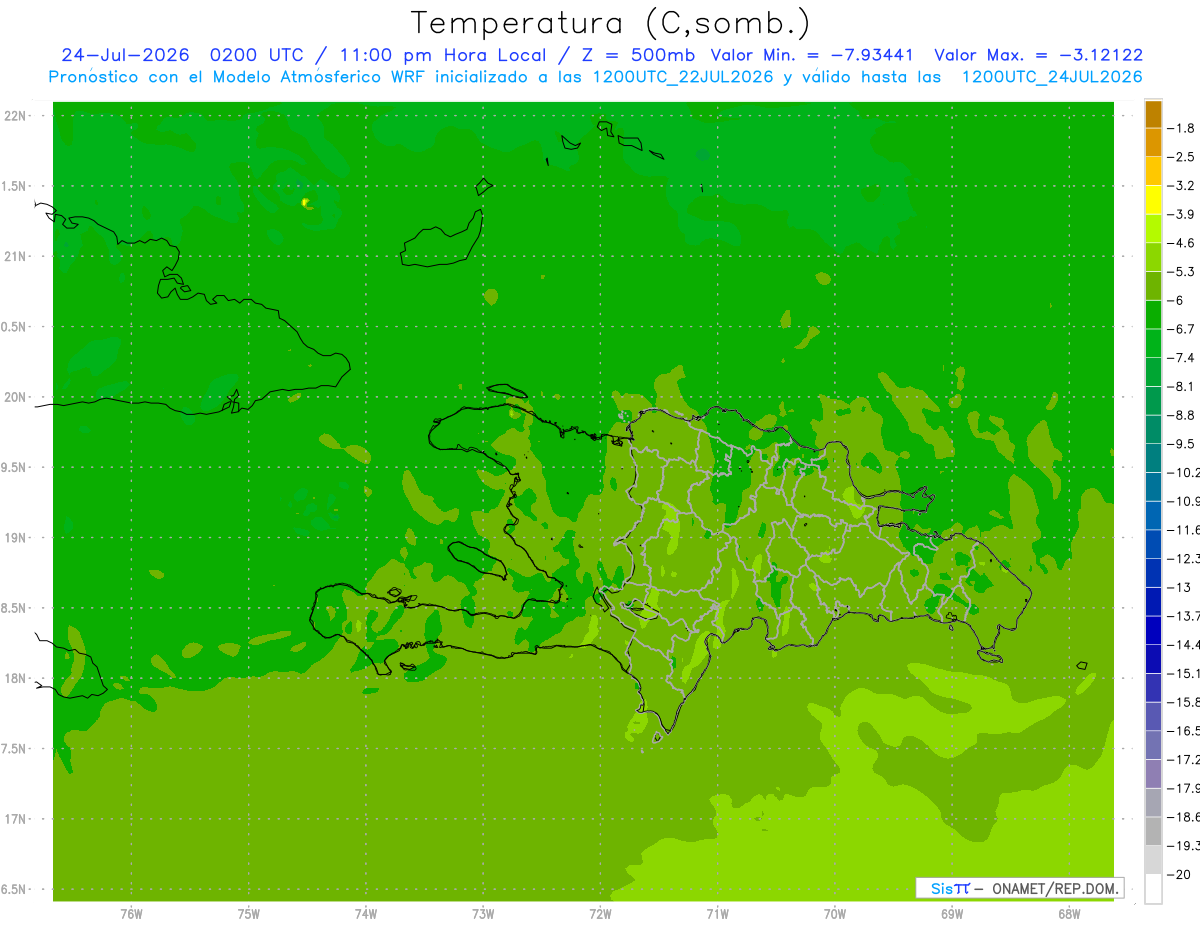Click the olive-green swatch between -5.3 and -6
1200x927 pixels.
[1153, 286]
